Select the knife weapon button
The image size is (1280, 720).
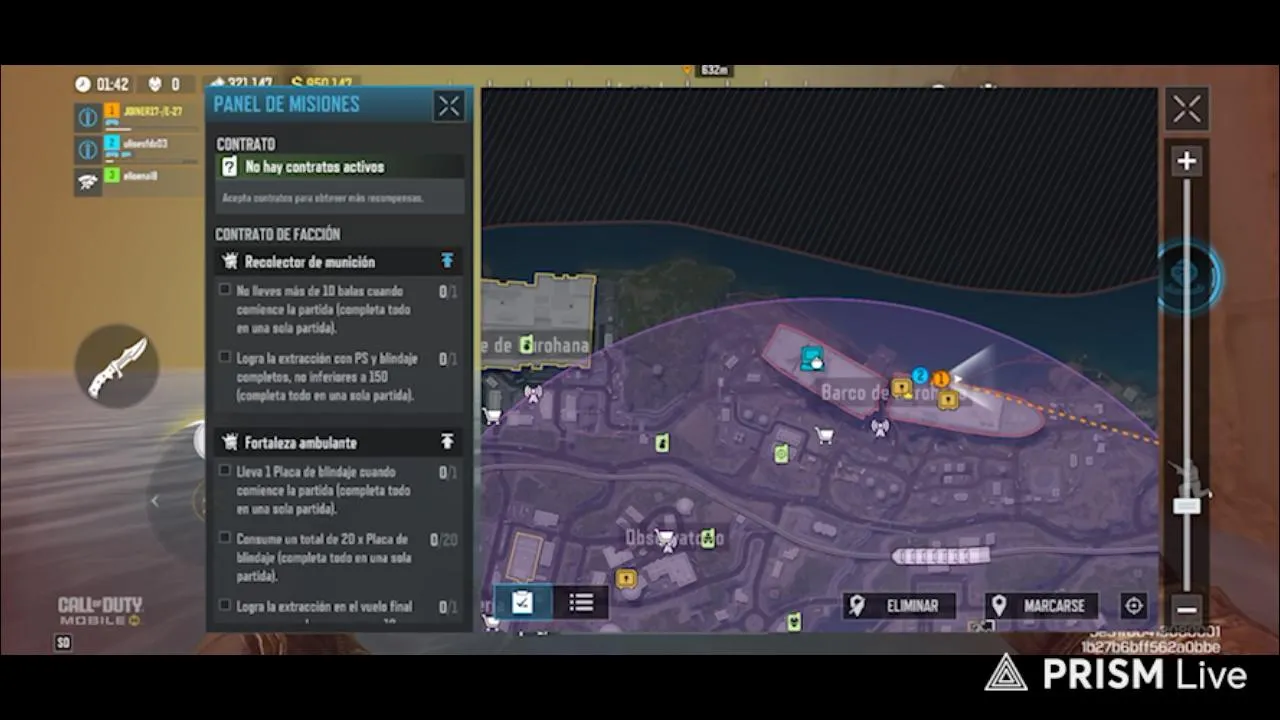[x=117, y=367]
